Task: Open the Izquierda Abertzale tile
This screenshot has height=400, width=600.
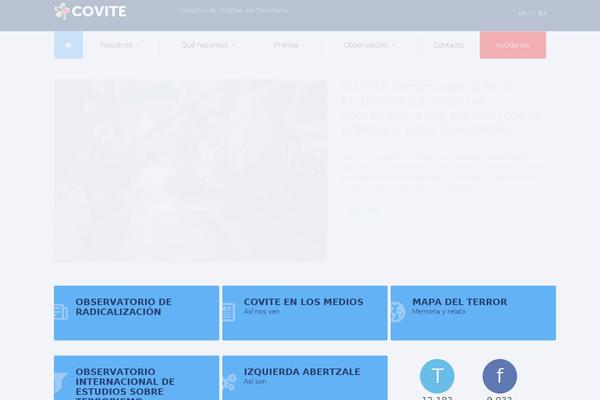Action: 305,378
